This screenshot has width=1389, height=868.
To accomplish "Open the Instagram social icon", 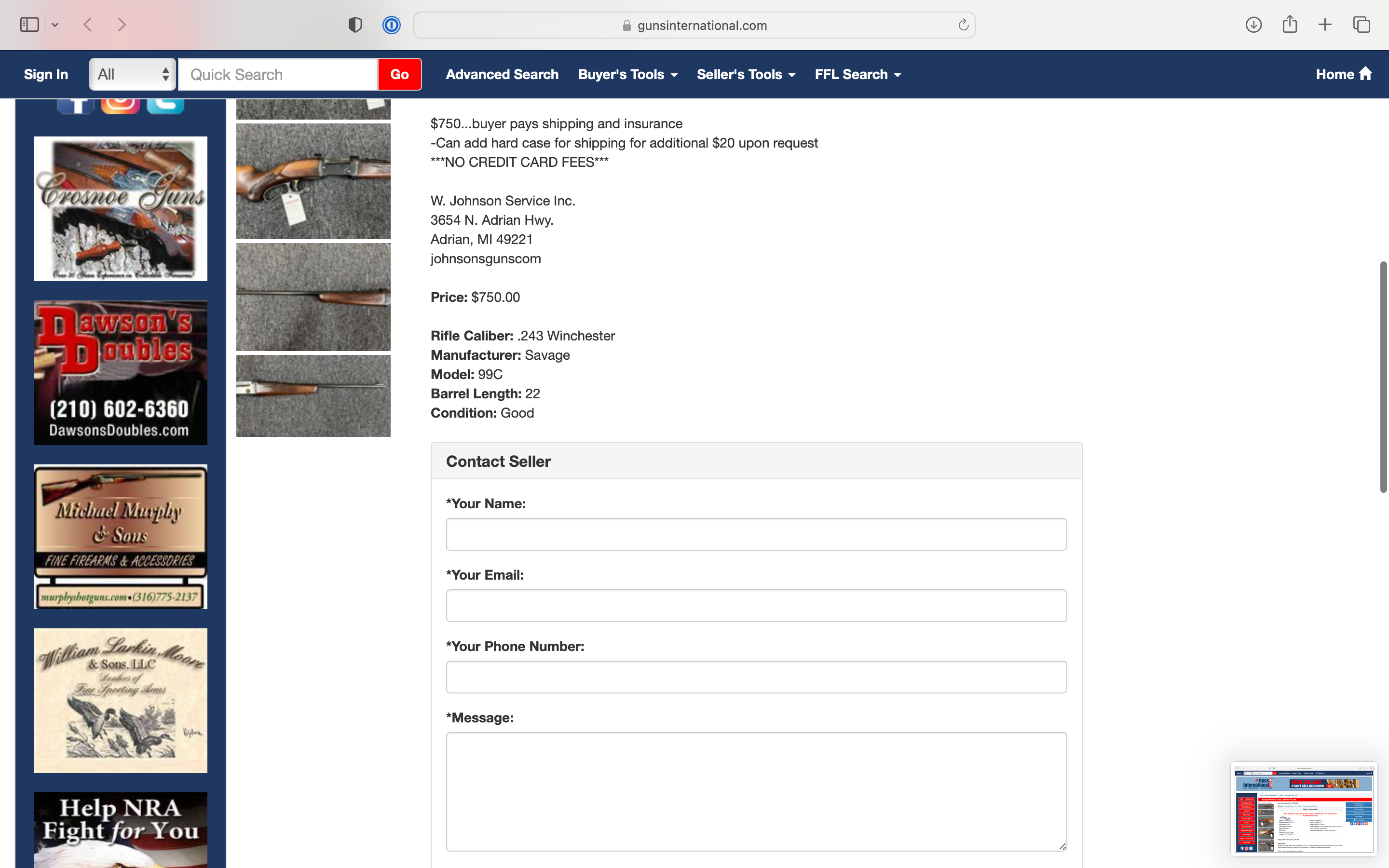I will tap(121, 106).
